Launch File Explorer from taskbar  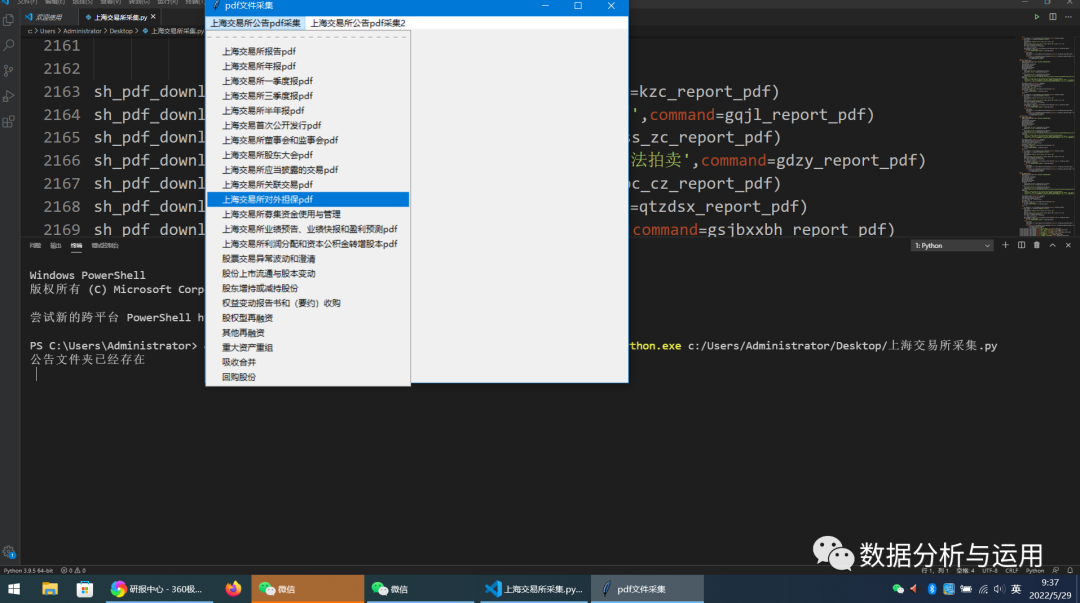pos(50,589)
